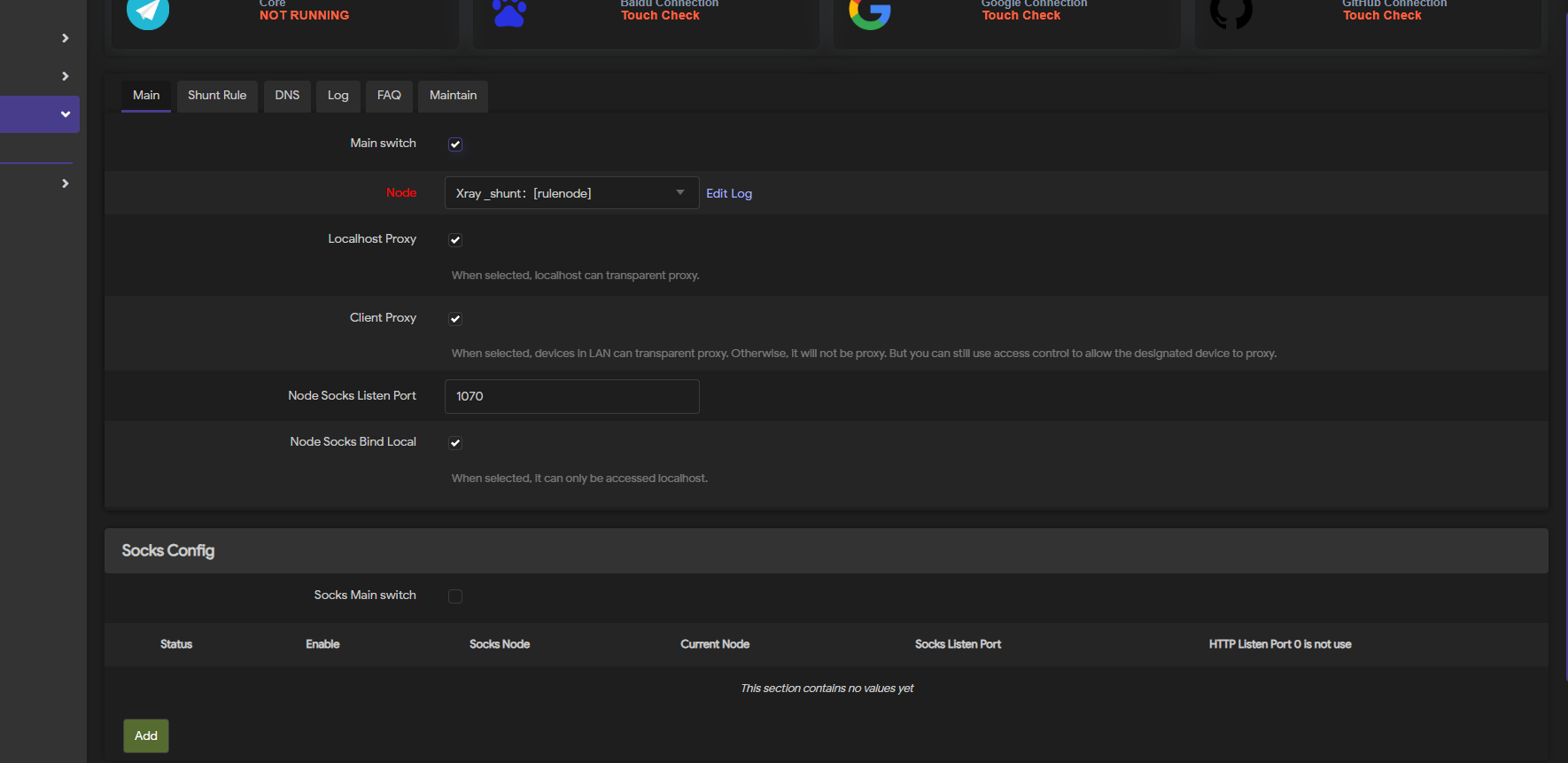Click GitHub Connection Touch Check

click(1382, 15)
